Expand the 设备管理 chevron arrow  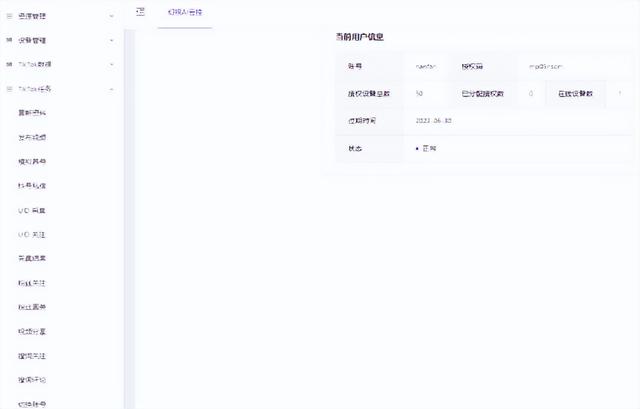(111, 41)
